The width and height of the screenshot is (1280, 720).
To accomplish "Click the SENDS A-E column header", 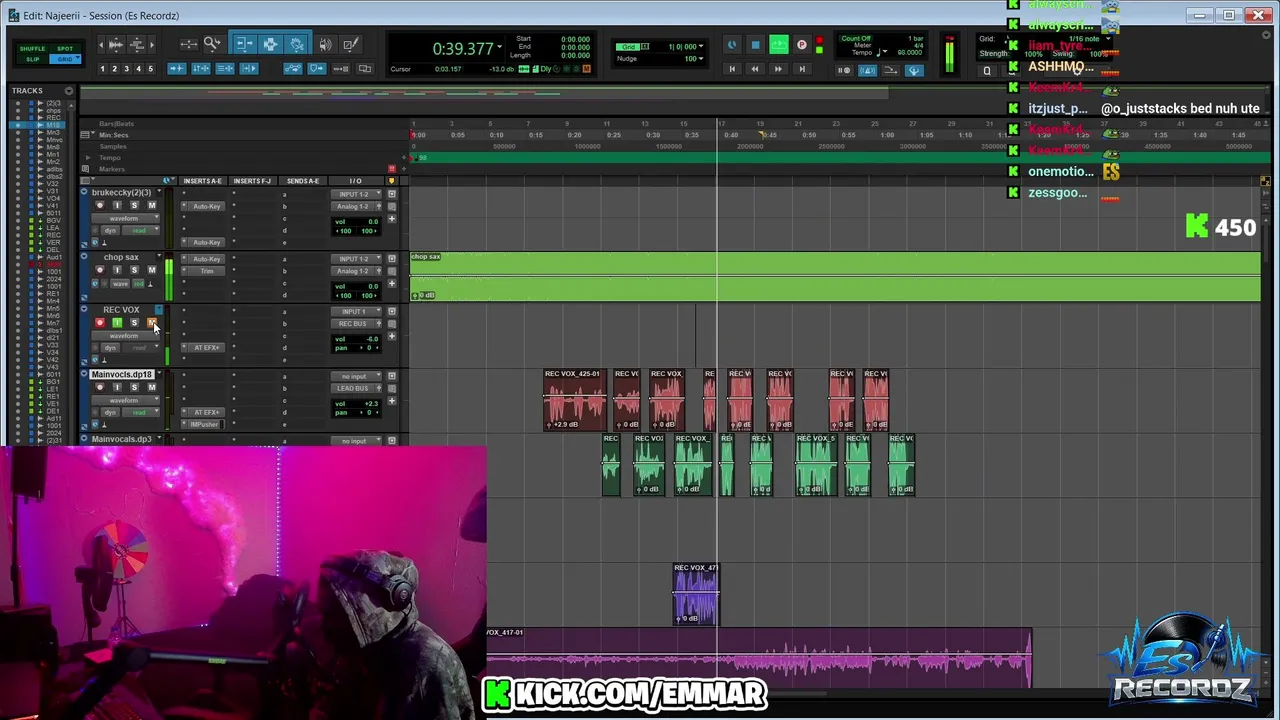I will (302, 181).
